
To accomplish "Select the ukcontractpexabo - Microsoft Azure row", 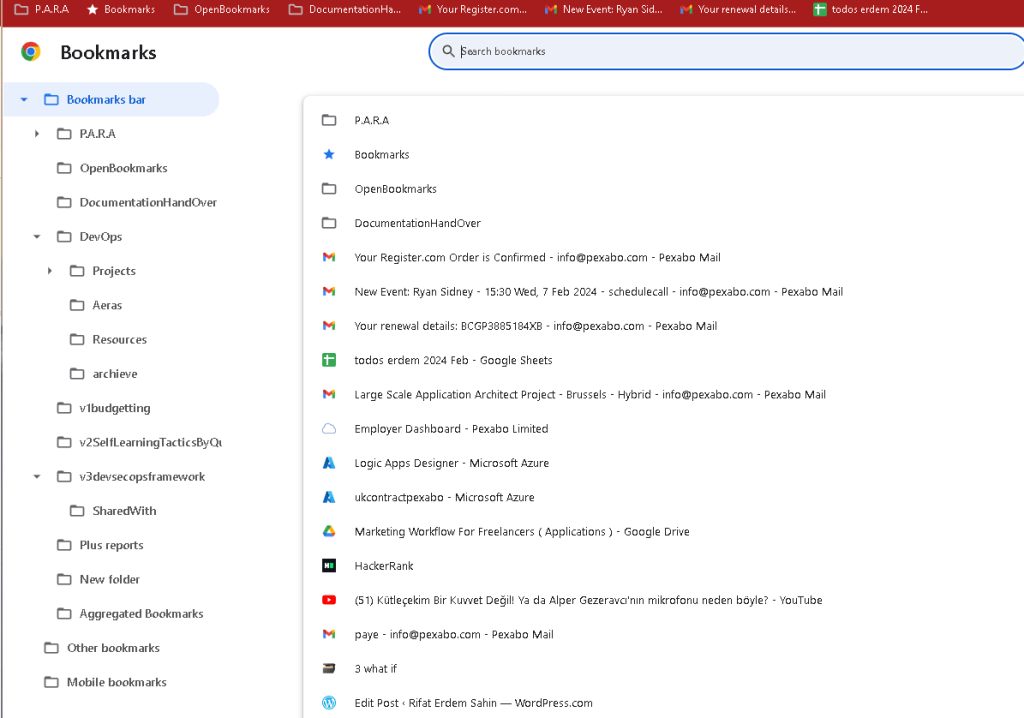I will pos(444,497).
